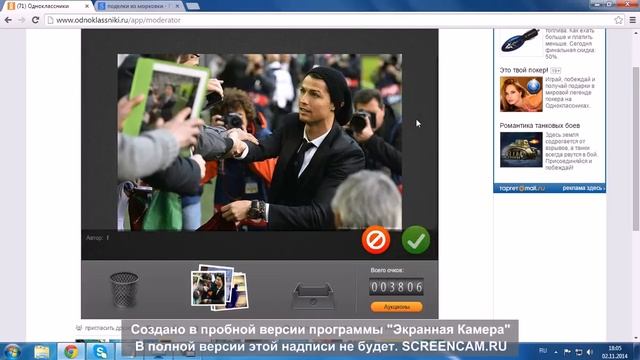
Task: Go forward in browser history
Action: tap(22, 20)
